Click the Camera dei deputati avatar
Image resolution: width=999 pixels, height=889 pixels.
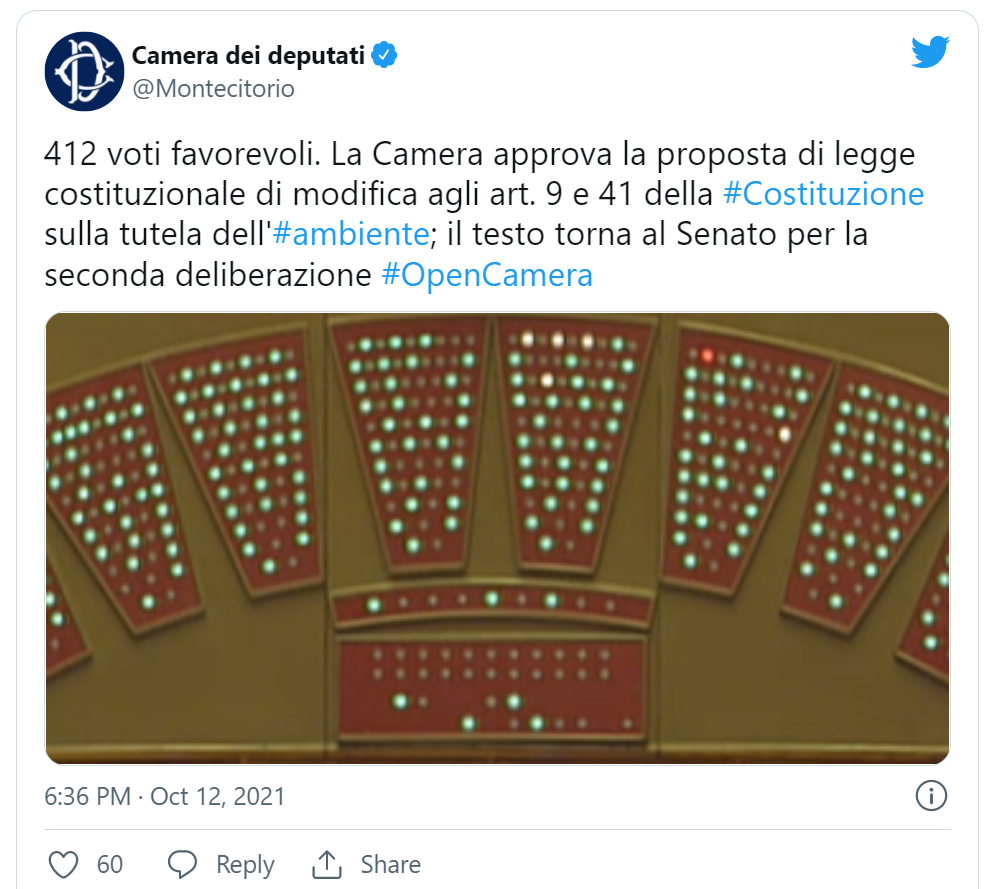click(84, 71)
